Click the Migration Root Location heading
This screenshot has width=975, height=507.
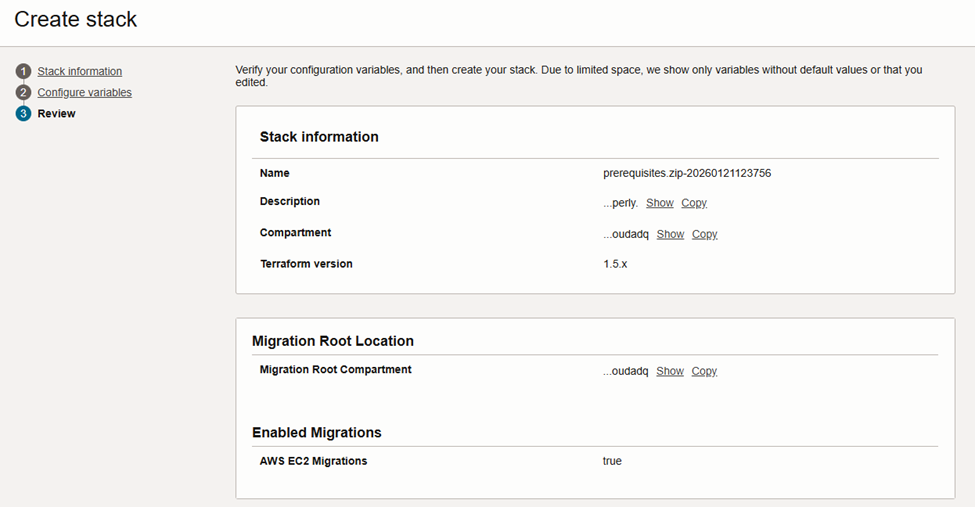click(332, 341)
